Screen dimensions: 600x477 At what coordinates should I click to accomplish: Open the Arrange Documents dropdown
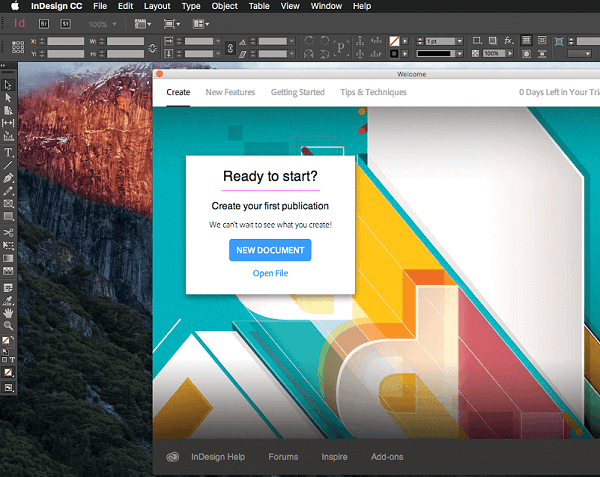point(201,24)
